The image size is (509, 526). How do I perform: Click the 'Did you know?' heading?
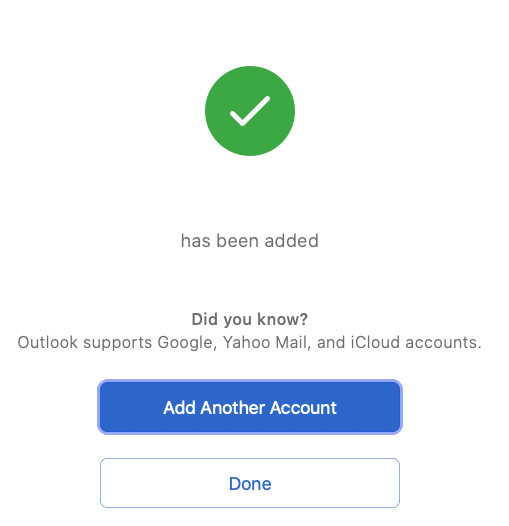pyautogui.click(x=250, y=320)
